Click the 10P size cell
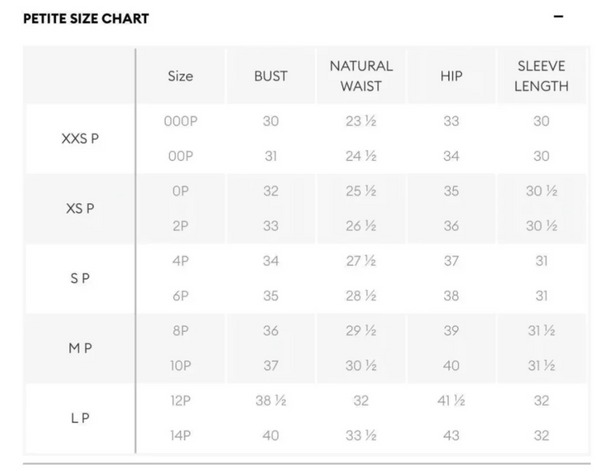 tap(181, 366)
